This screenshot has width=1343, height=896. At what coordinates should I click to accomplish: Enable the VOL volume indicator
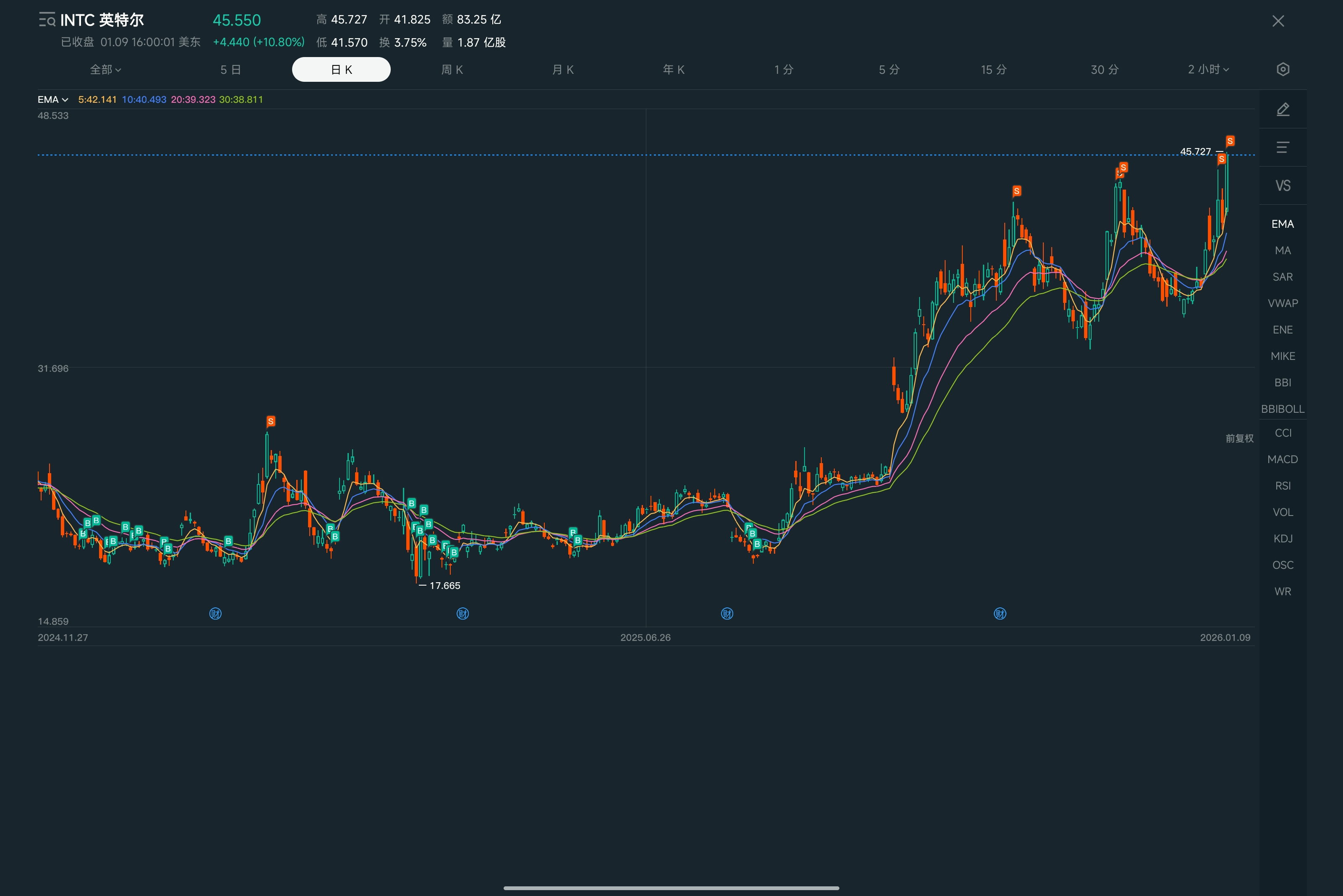click(x=1283, y=512)
